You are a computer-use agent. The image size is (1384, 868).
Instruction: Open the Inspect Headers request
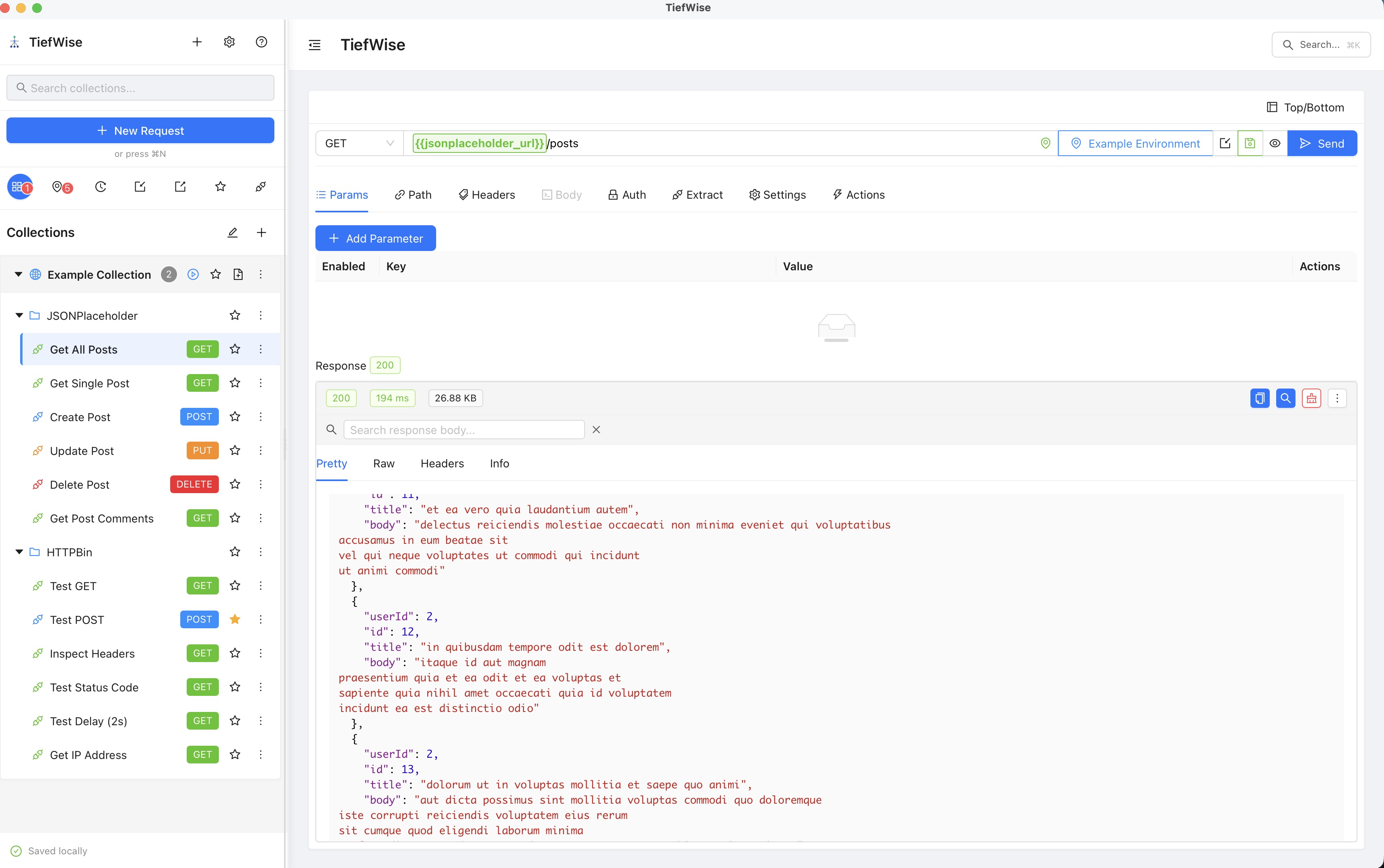(150, 653)
